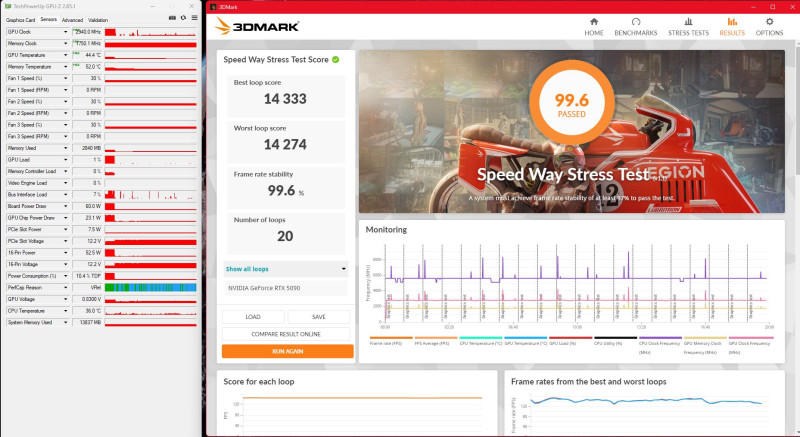Viewport: 800px width, 437px height.
Task: Click the GPU Clock sensor graph in GPU-Z
Action: pyautogui.click(x=151, y=32)
